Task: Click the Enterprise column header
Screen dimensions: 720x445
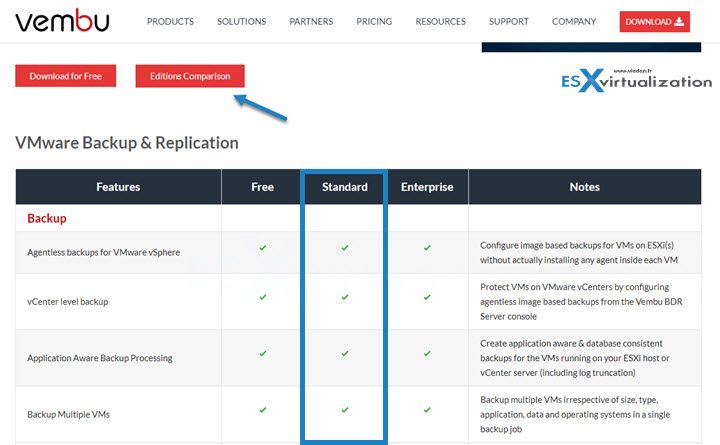Action: pyautogui.click(x=427, y=187)
